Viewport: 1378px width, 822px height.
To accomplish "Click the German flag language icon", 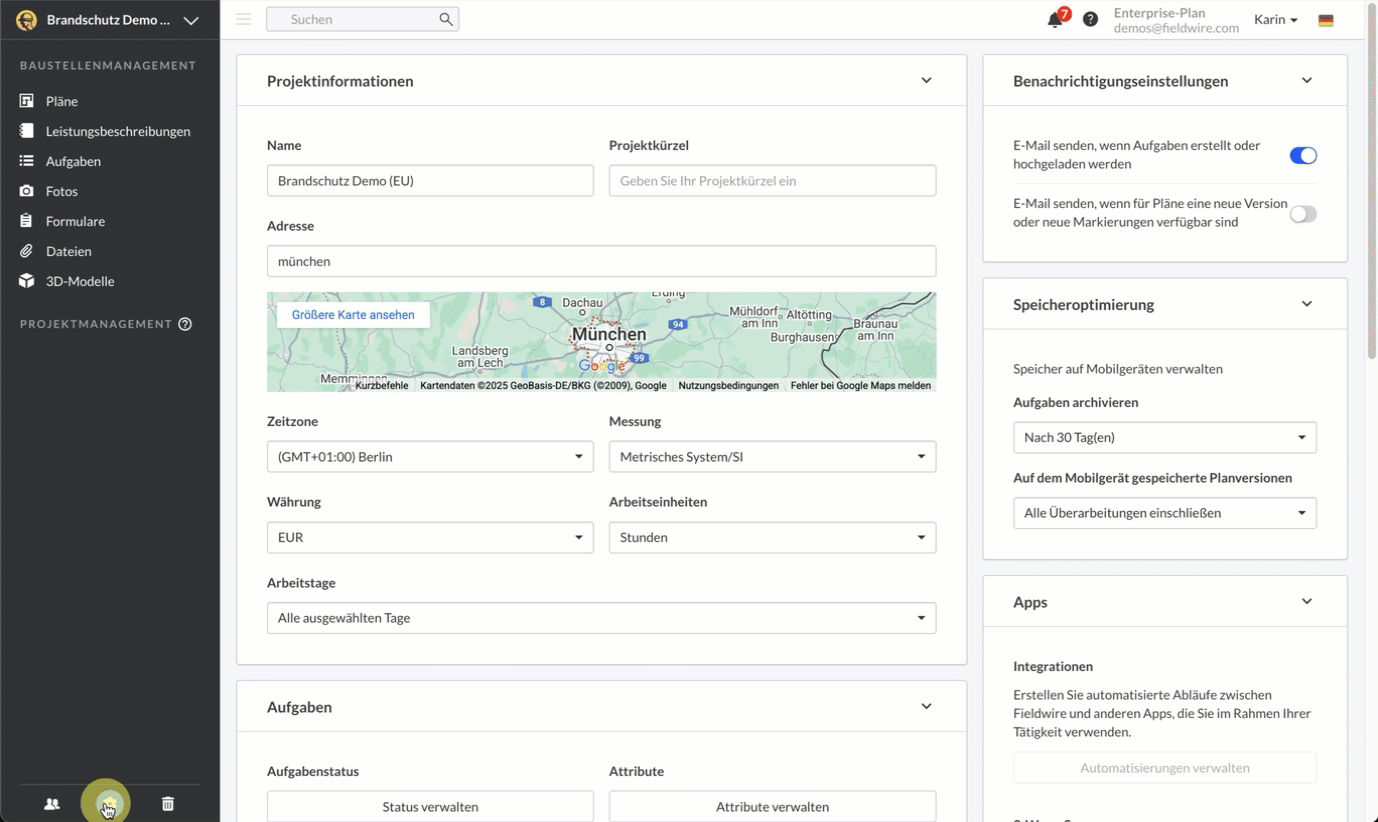I will [1326, 20].
